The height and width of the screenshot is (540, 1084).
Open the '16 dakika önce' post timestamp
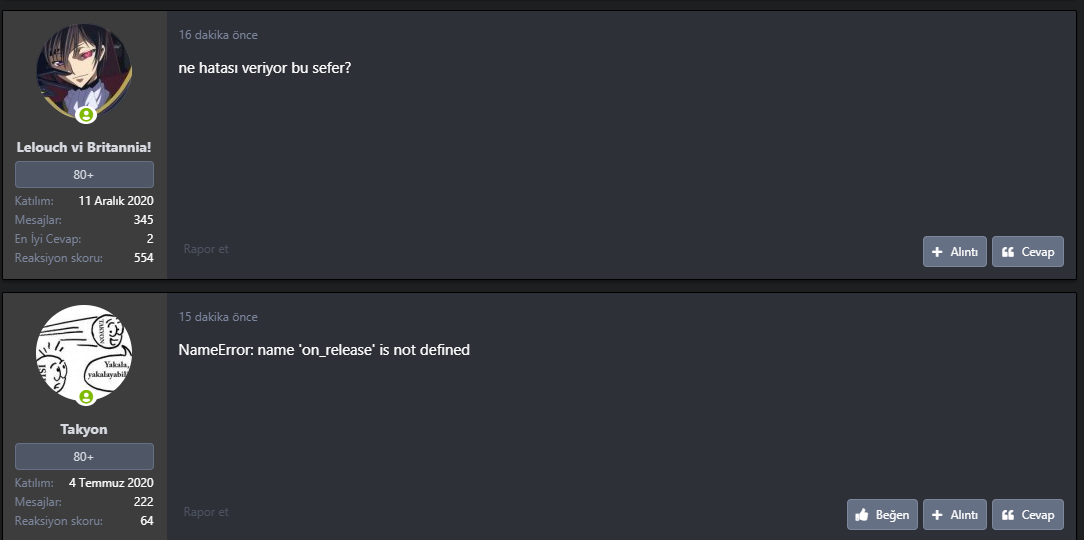point(218,35)
